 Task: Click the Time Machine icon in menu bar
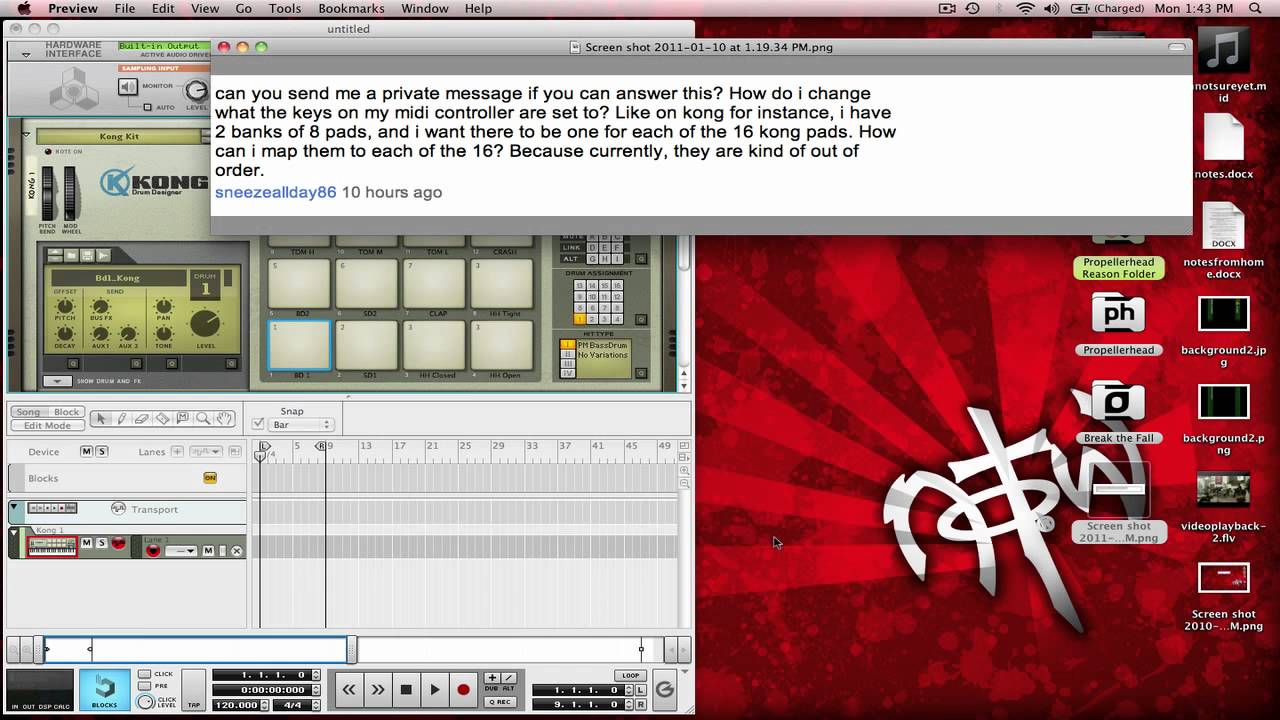pos(972,8)
